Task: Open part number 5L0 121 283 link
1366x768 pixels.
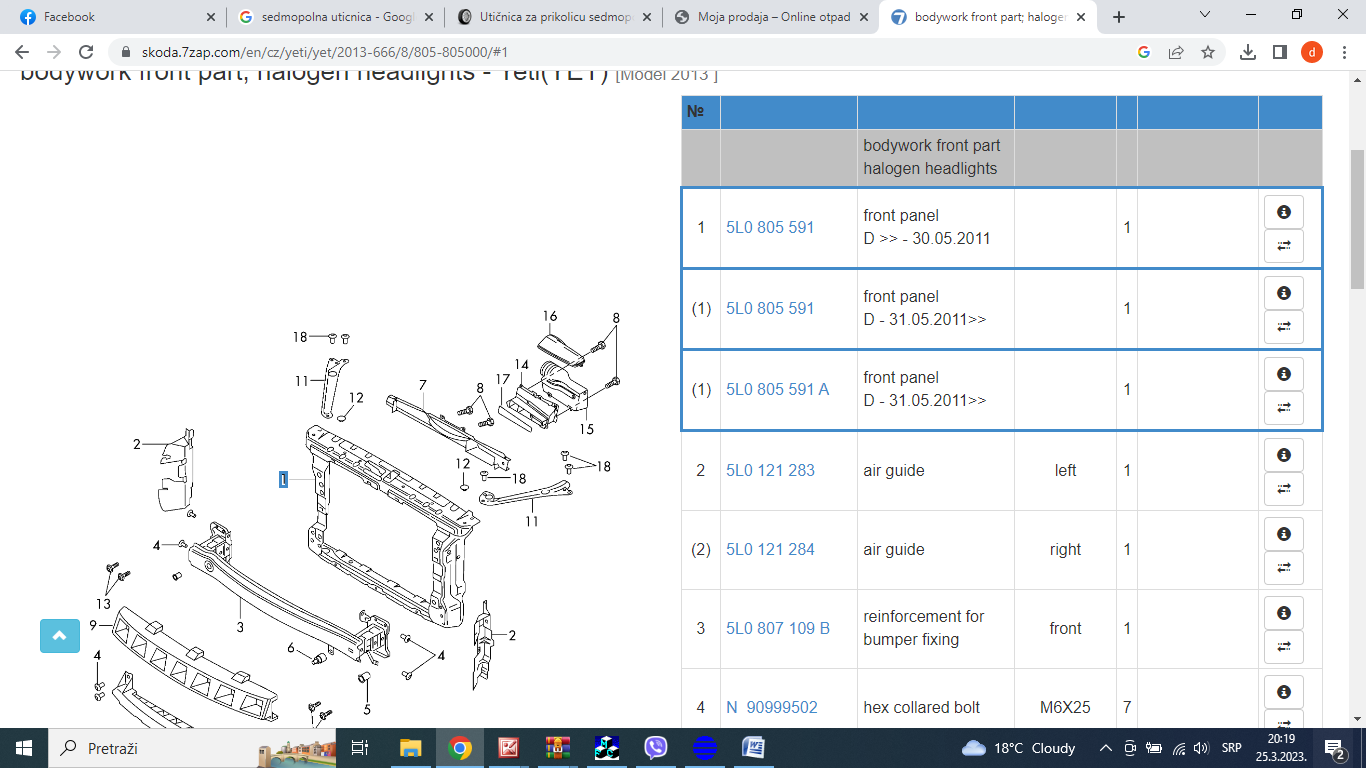Action: [770, 470]
